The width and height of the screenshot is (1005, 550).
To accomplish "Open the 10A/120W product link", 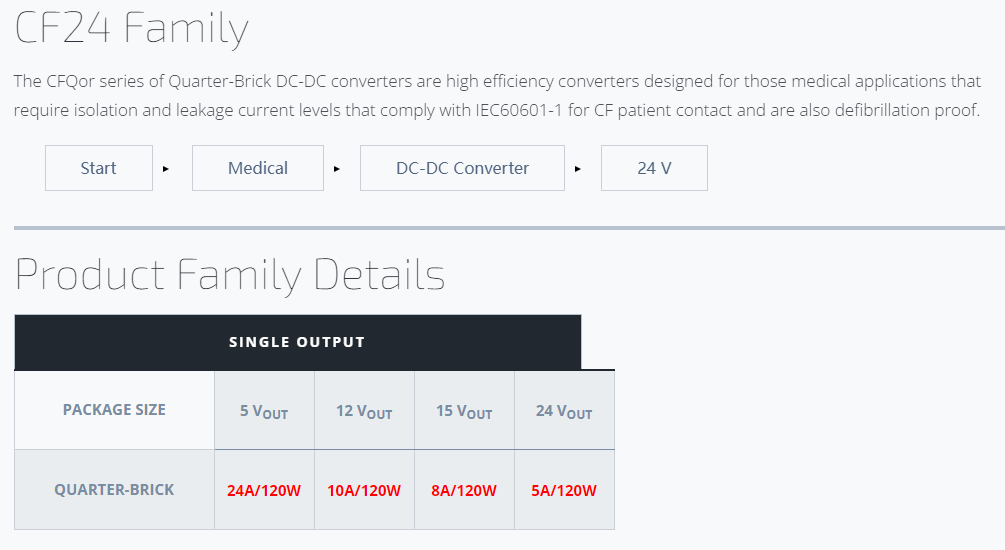I will click(364, 490).
